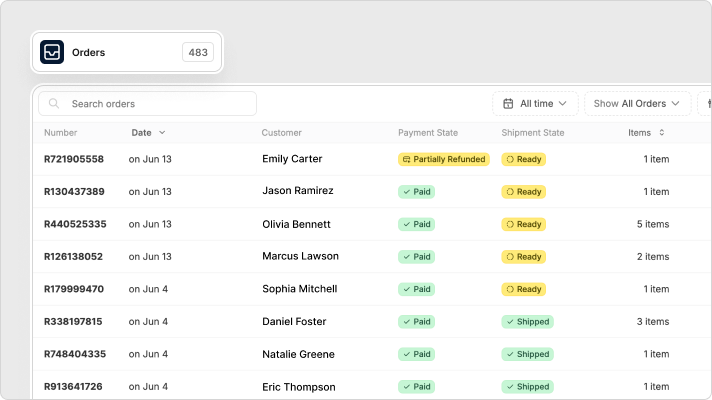Click the Partially Refunded badge for Emily Carter
712x400 pixels.
[444, 159]
